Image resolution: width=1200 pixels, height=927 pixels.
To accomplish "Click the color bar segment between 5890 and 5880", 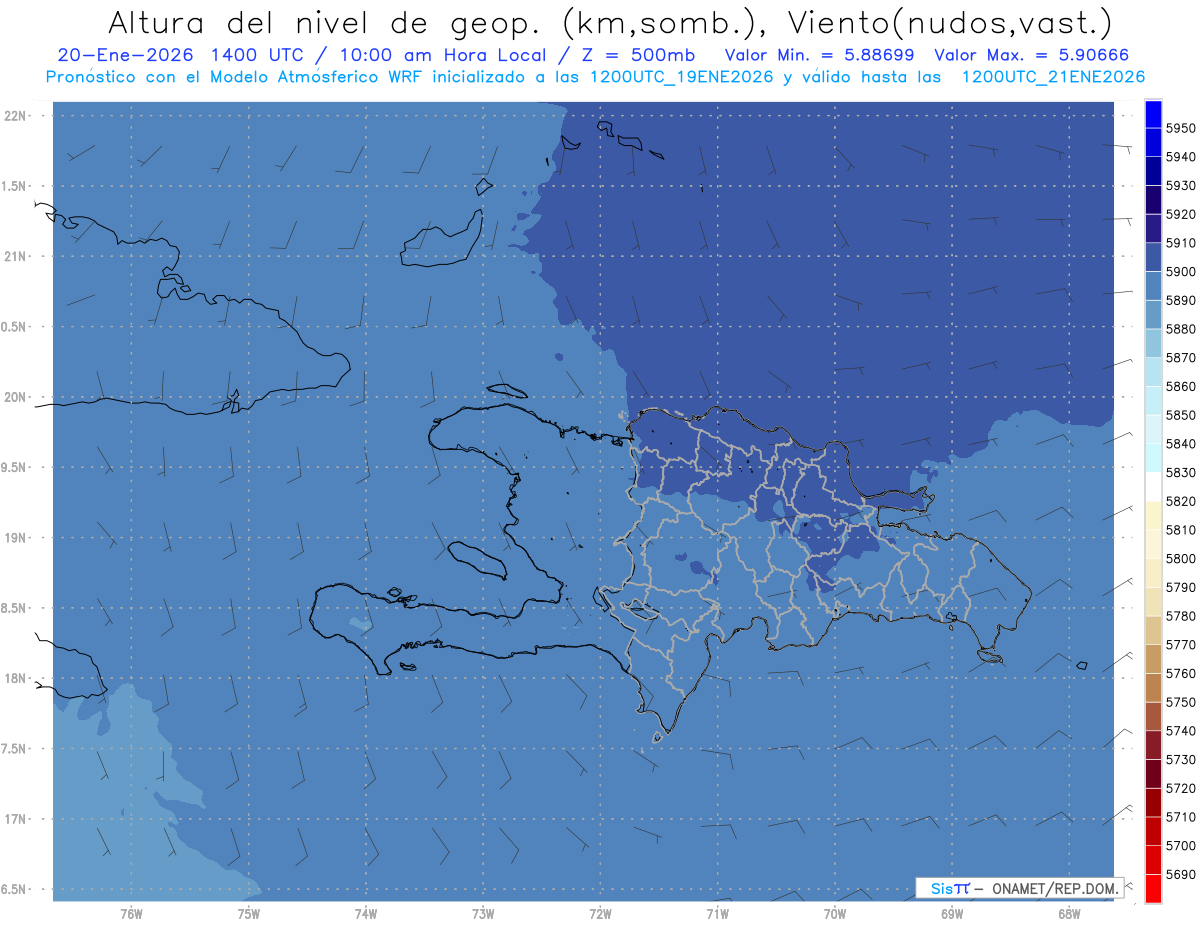I will (1153, 314).
